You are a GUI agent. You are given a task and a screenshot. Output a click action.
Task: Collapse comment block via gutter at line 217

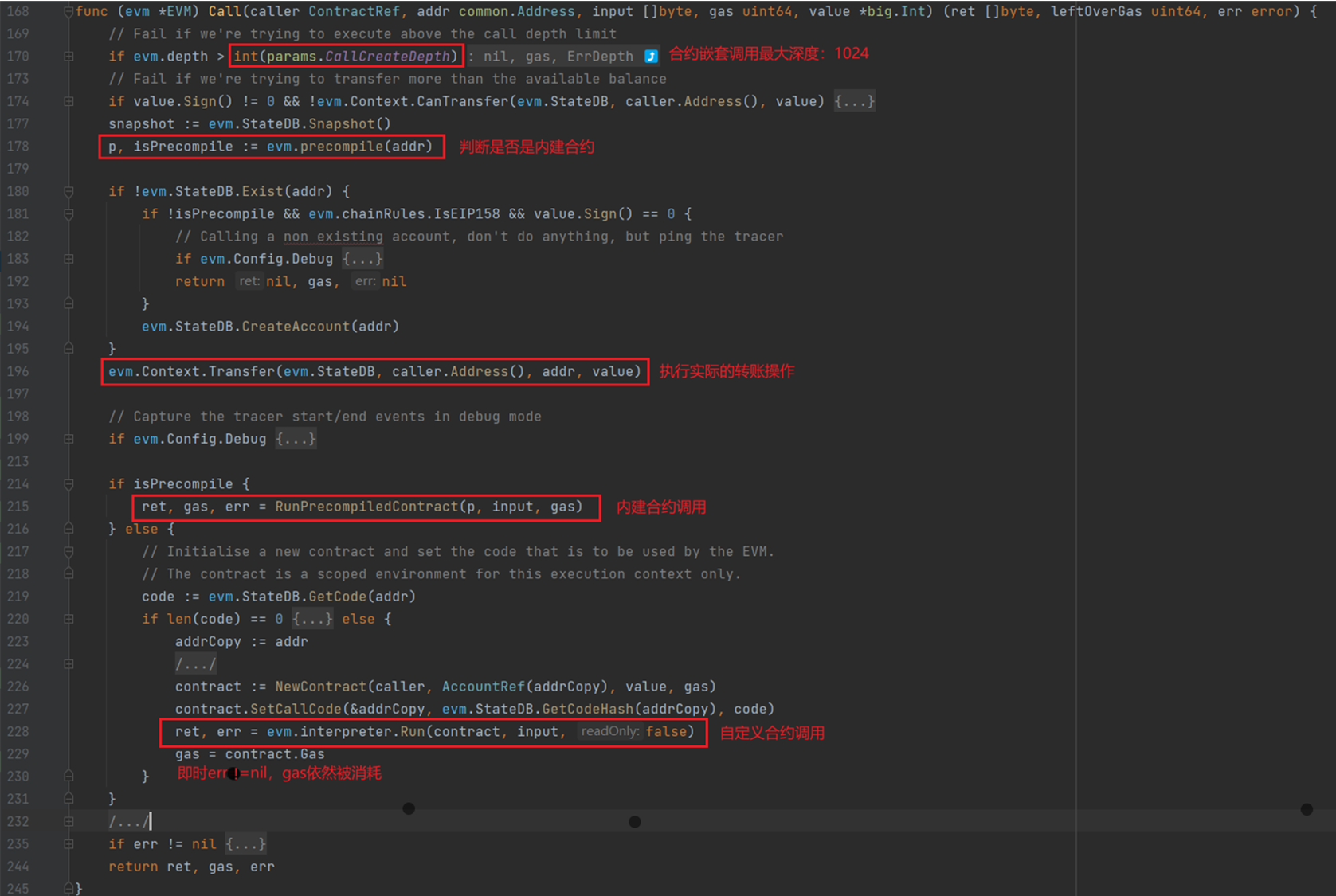coord(69,551)
